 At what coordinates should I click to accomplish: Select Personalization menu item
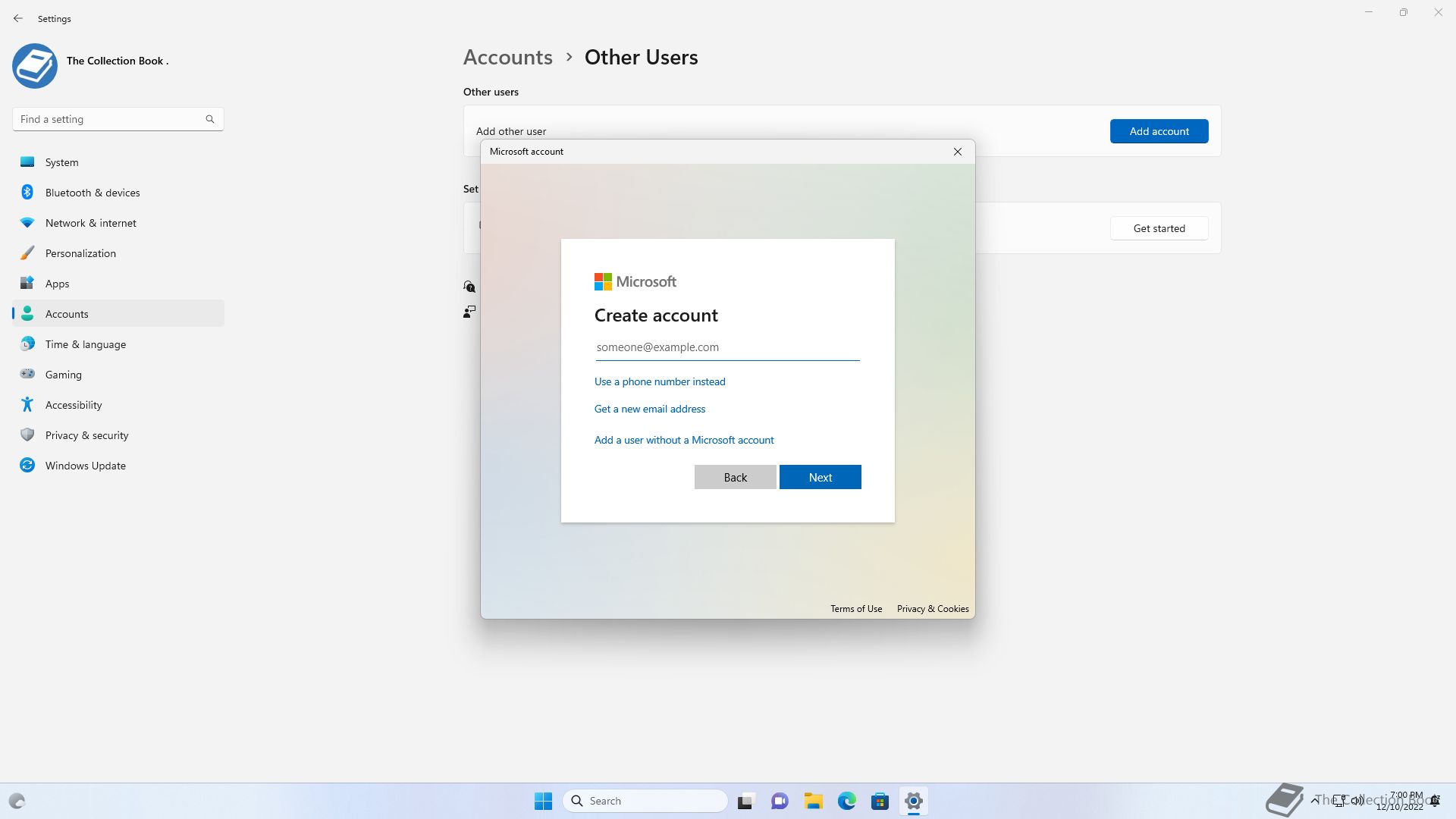pos(118,253)
